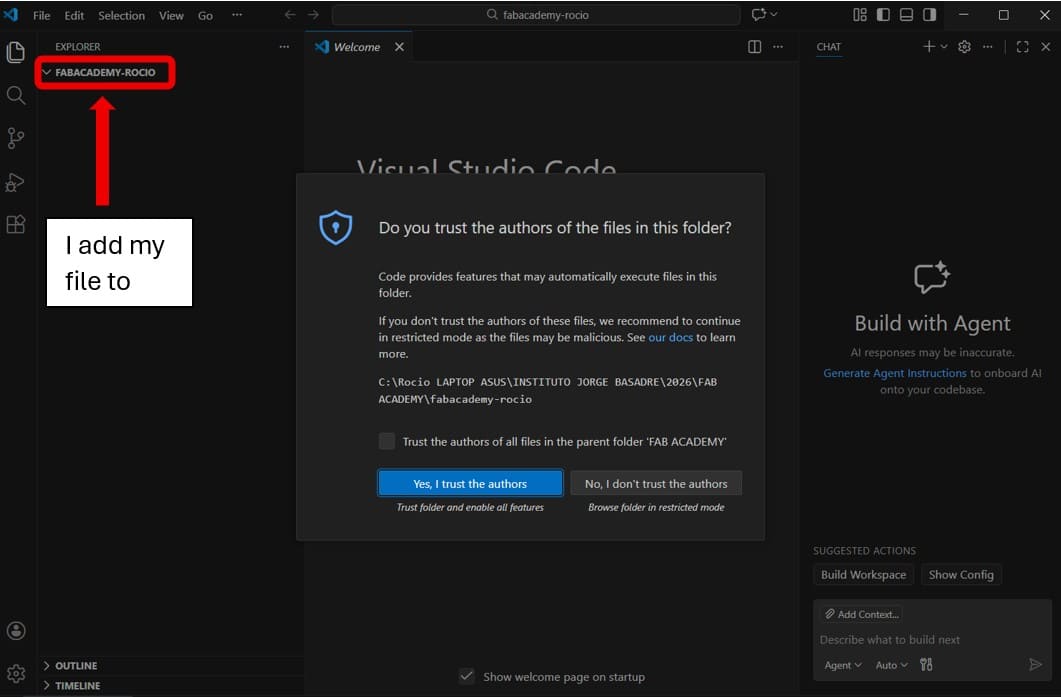The width and height of the screenshot is (1061, 697).
Task: Open the Agent mode dropdown
Action: tap(842, 665)
